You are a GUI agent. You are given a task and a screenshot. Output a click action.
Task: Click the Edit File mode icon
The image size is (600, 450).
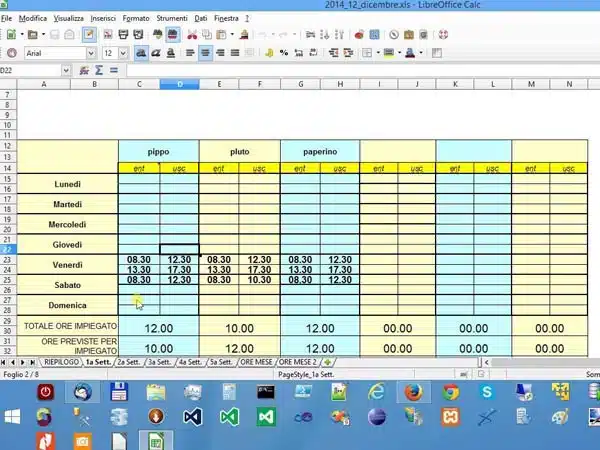89,34
